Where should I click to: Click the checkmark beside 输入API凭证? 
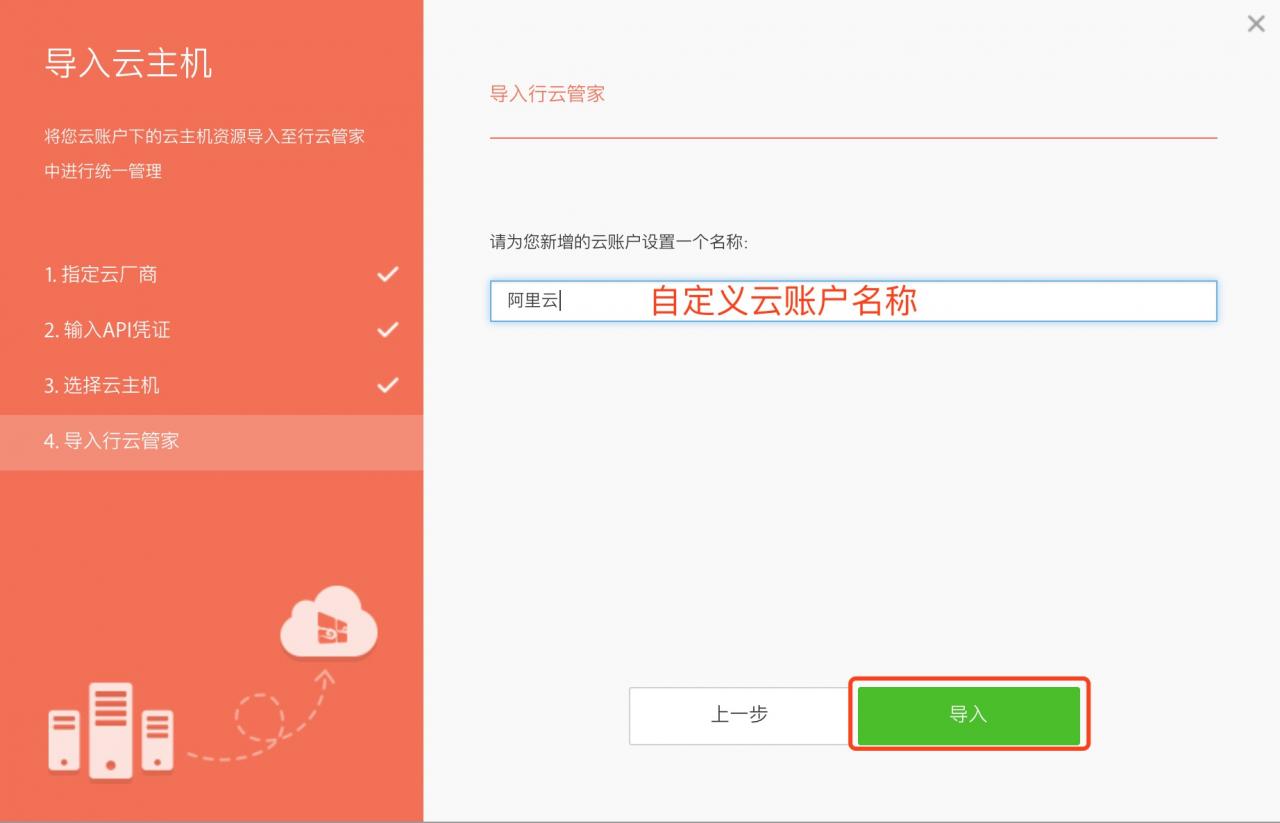click(x=387, y=329)
